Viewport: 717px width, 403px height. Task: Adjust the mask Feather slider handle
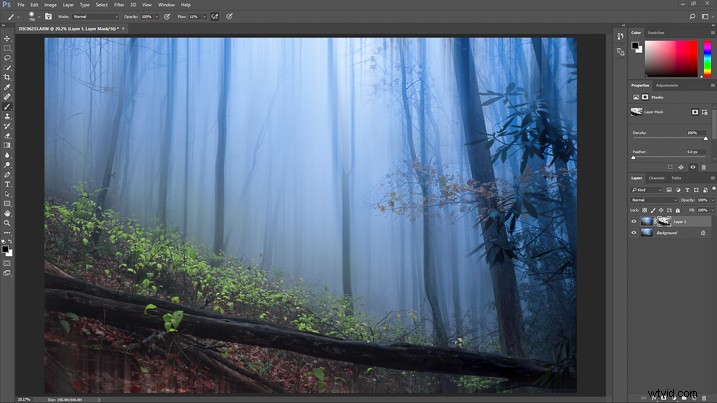[633, 157]
